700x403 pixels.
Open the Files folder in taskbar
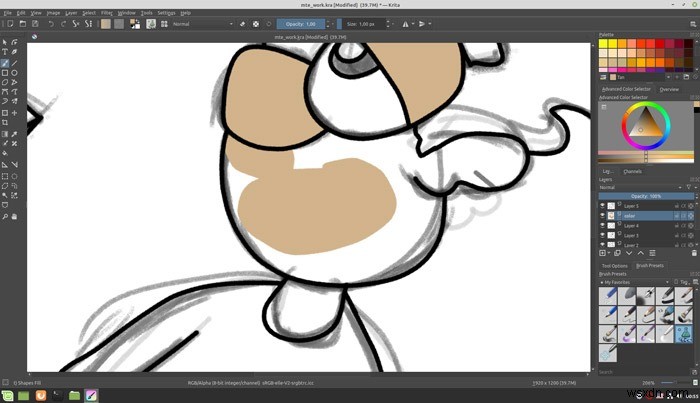(75, 395)
